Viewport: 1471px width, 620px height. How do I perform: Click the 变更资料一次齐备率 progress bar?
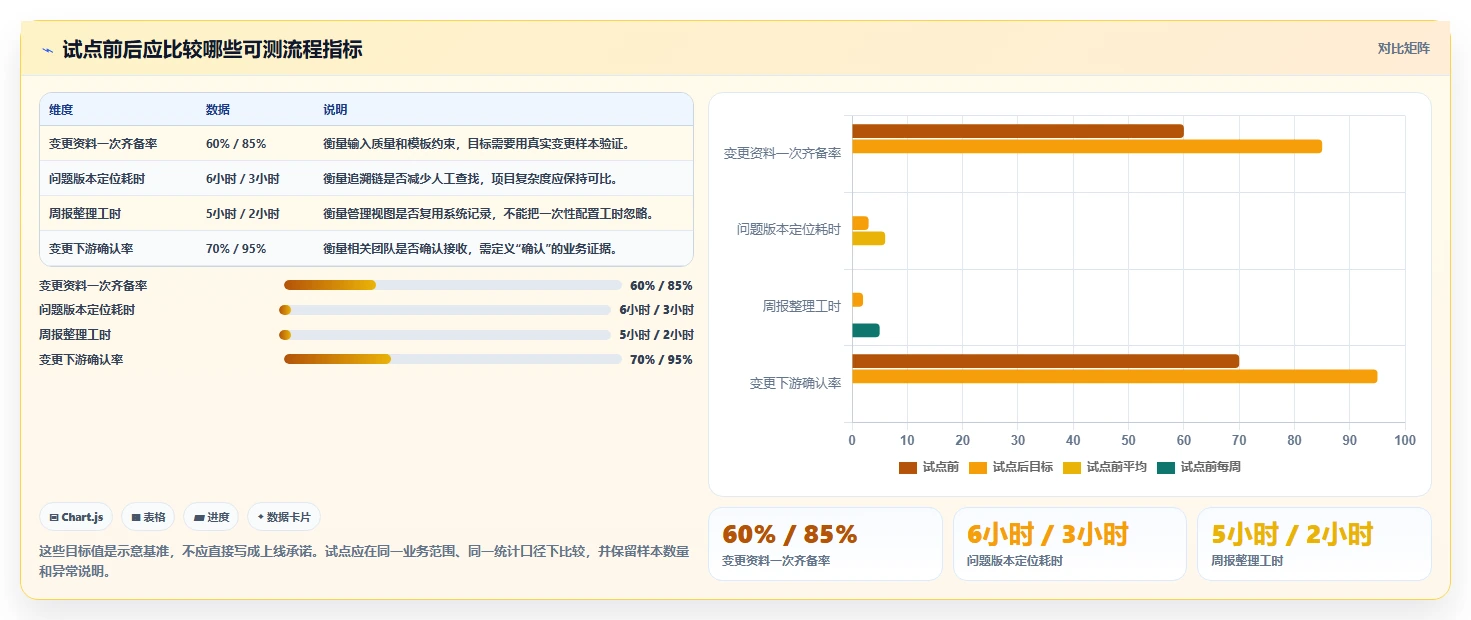click(453, 285)
